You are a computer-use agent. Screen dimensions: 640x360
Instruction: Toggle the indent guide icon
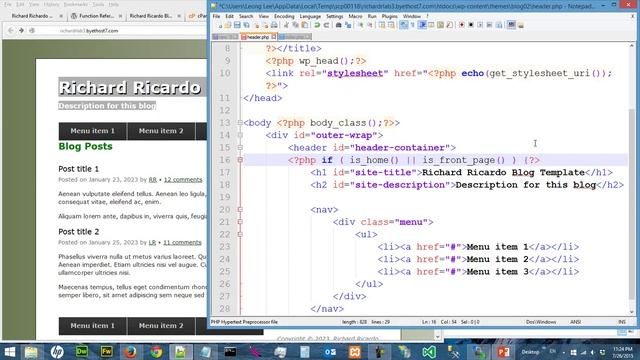[x=422, y=25]
